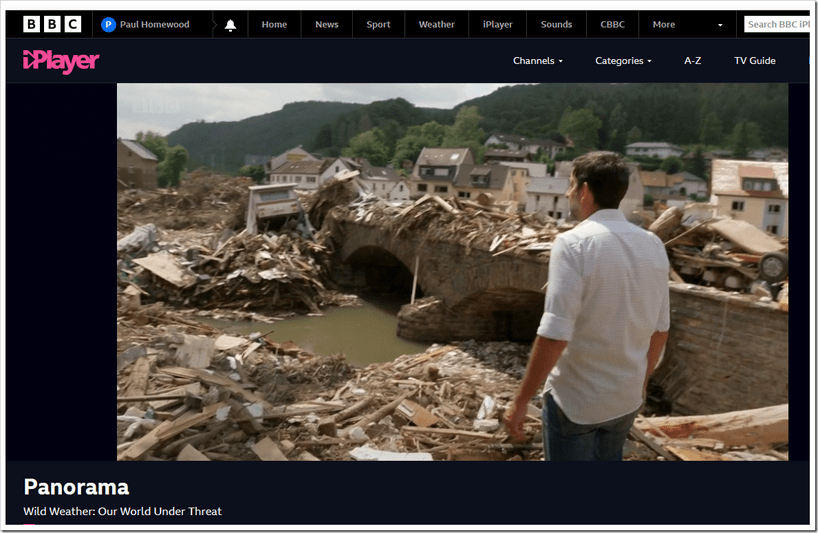Go to BBC Sounds
The width and height of the screenshot is (818, 533).
click(556, 24)
